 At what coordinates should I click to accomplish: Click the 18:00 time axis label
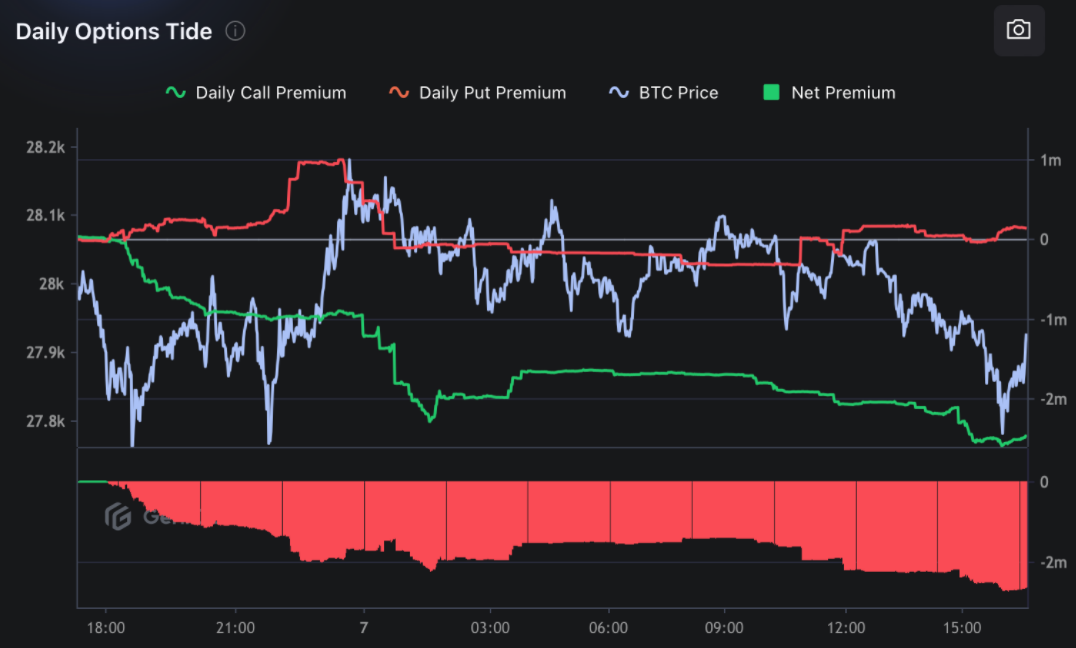click(106, 628)
